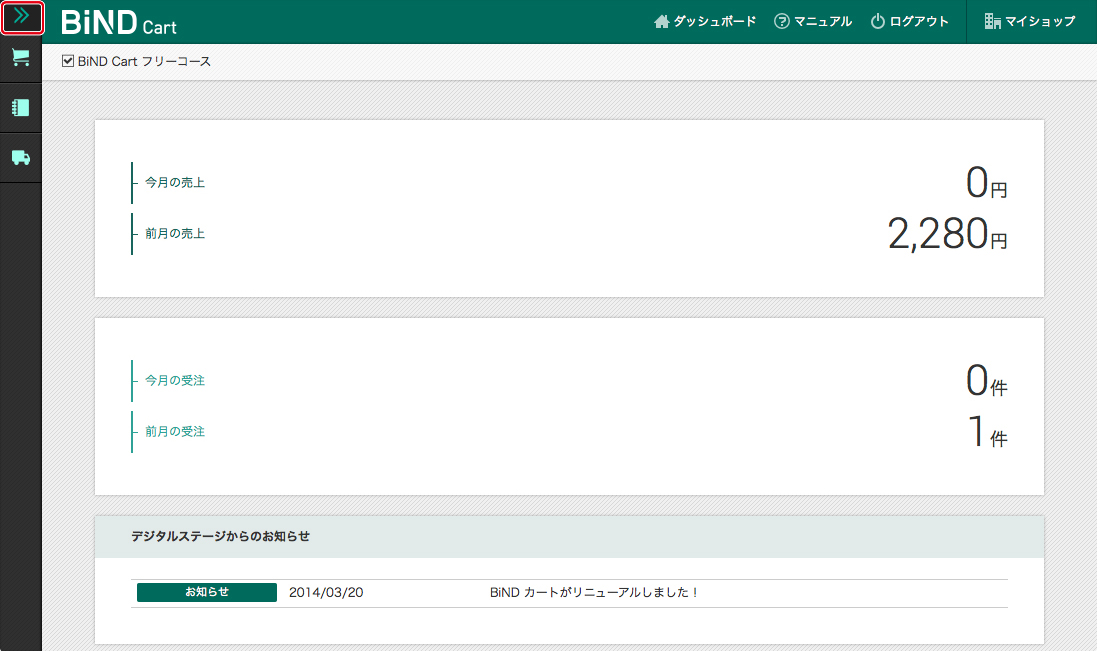Image resolution: width=1097 pixels, height=651 pixels.
Task: Expand the sidebar with the double-chevron button
Action: 22,17
